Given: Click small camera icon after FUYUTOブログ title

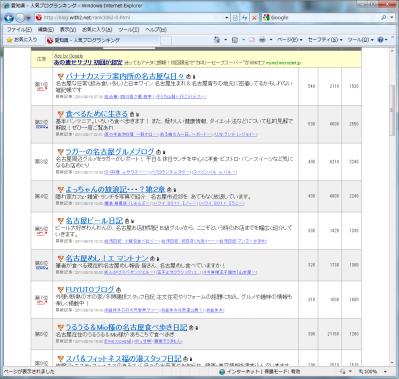Looking at the screenshot, I should [119, 290].
